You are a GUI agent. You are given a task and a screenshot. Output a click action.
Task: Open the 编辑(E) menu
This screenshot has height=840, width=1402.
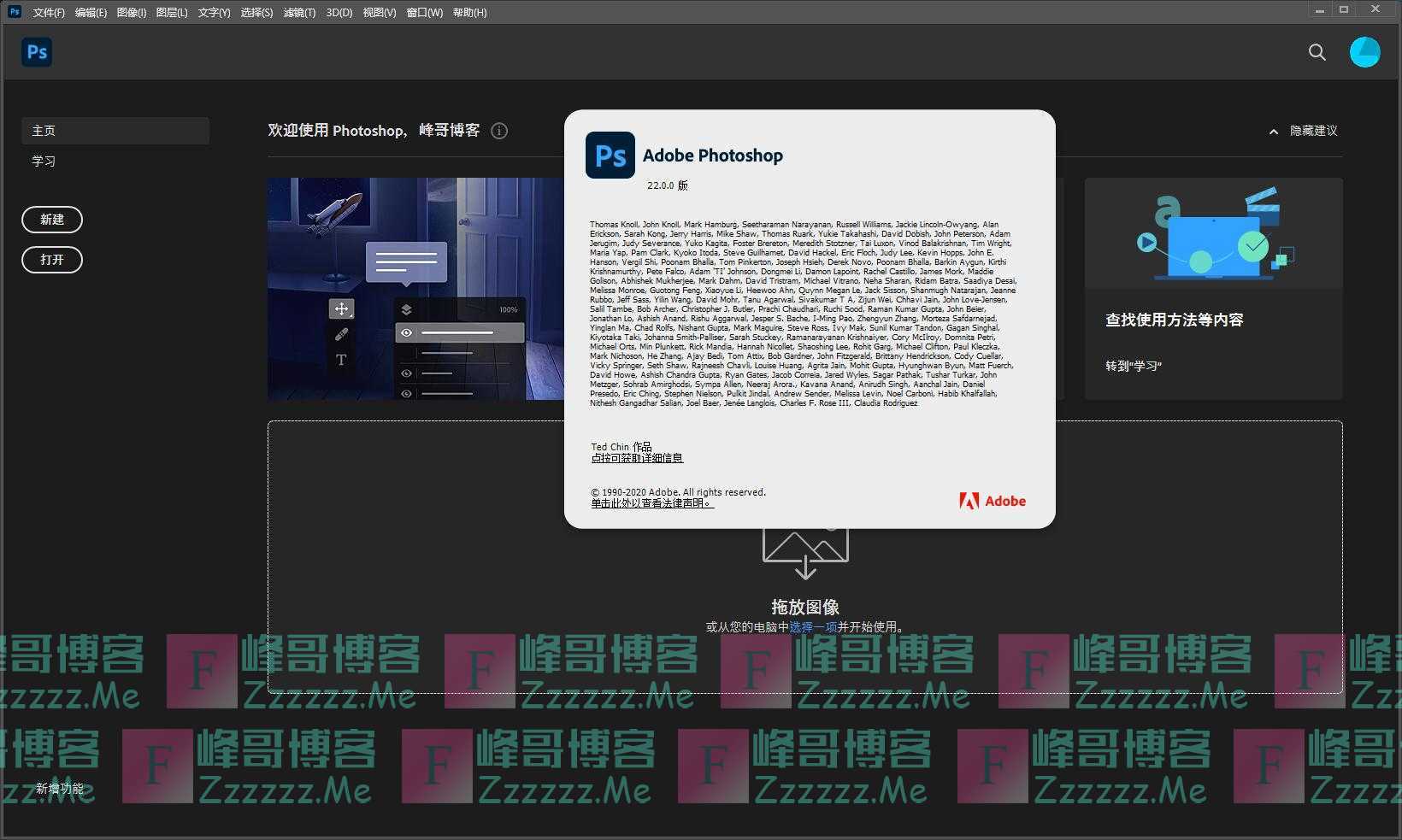pyautogui.click(x=91, y=13)
